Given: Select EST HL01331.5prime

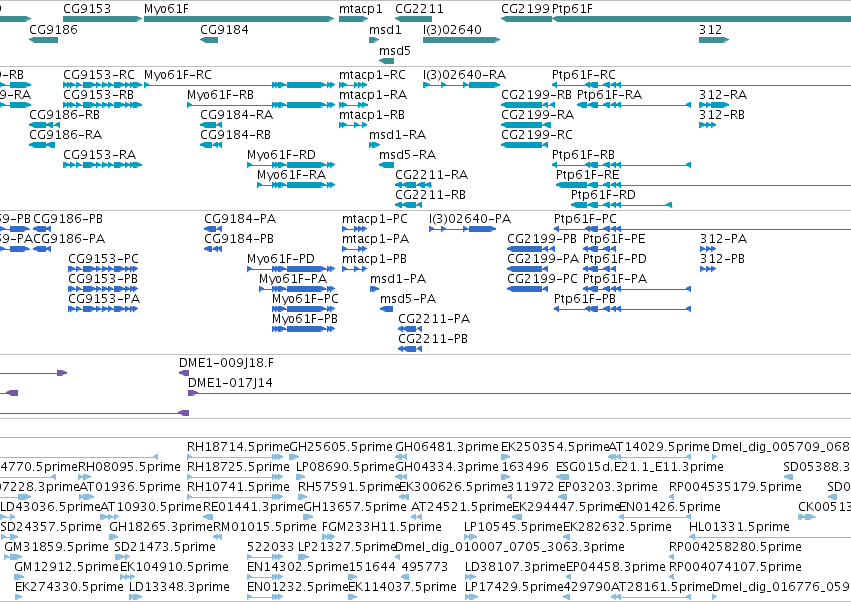Looking at the screenshot, I should [x=770, y=537].
